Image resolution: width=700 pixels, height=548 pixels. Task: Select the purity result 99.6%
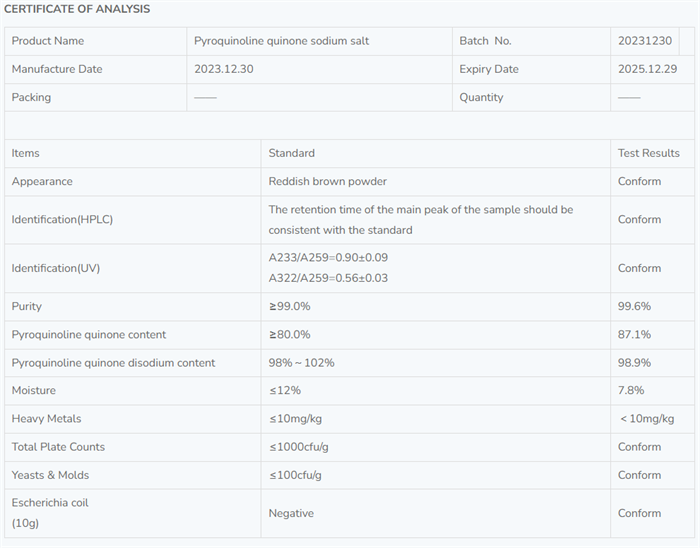pos(634,306)
